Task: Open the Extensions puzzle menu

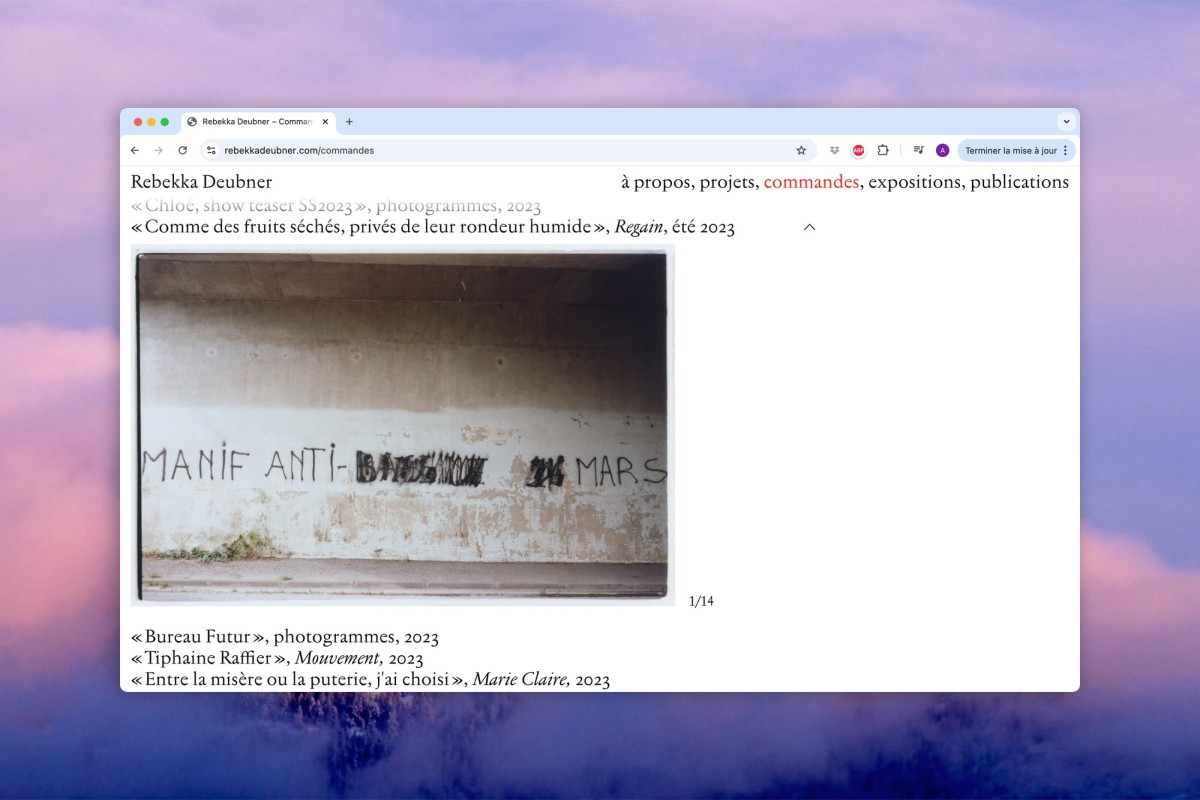Action: click(x=883, y=150)
